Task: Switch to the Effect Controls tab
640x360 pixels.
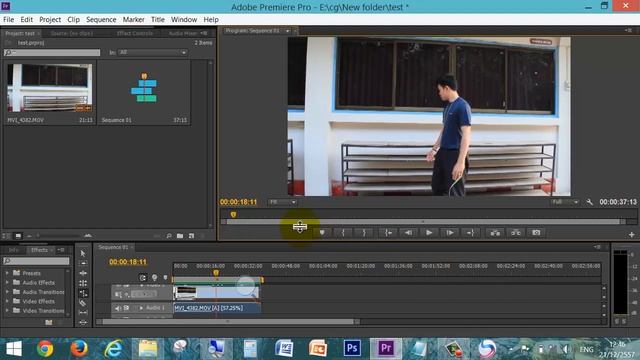Action: (135, 33)
